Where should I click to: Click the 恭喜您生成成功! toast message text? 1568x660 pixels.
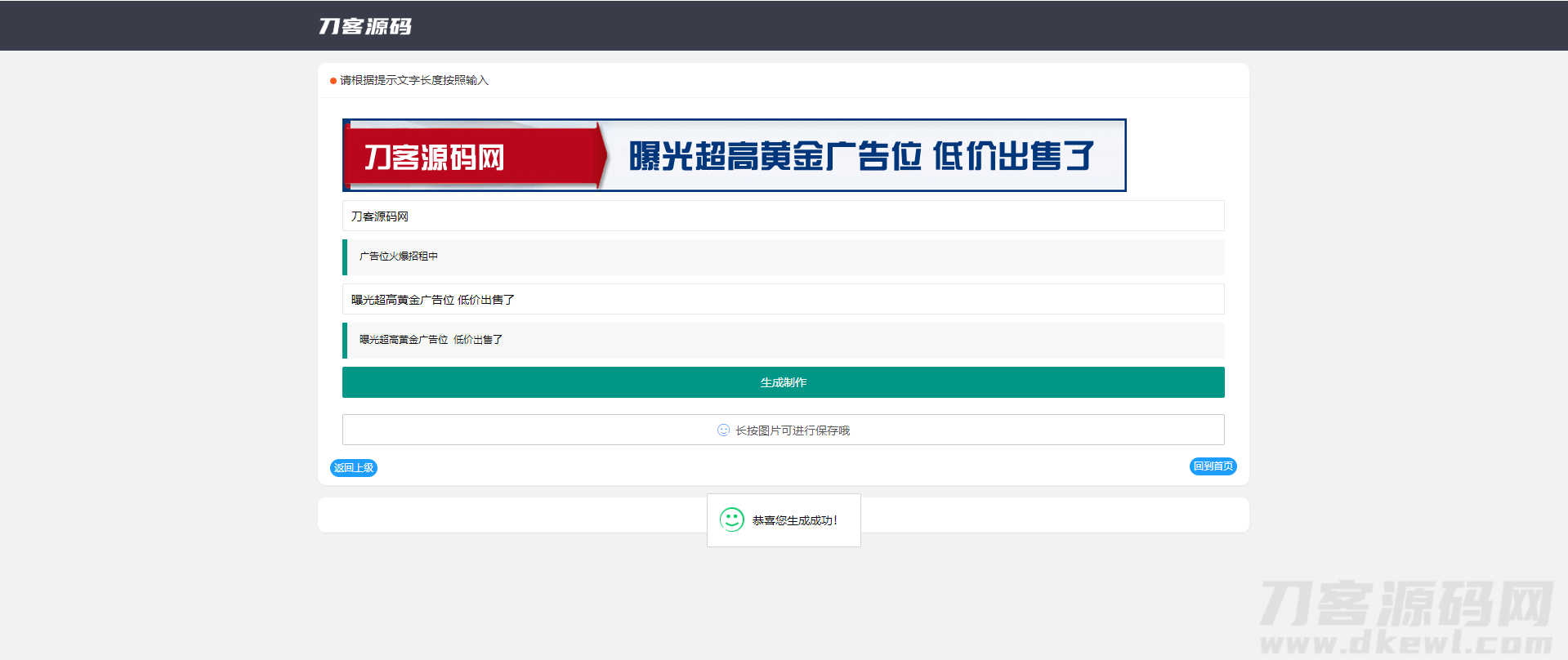pos(794,520)
